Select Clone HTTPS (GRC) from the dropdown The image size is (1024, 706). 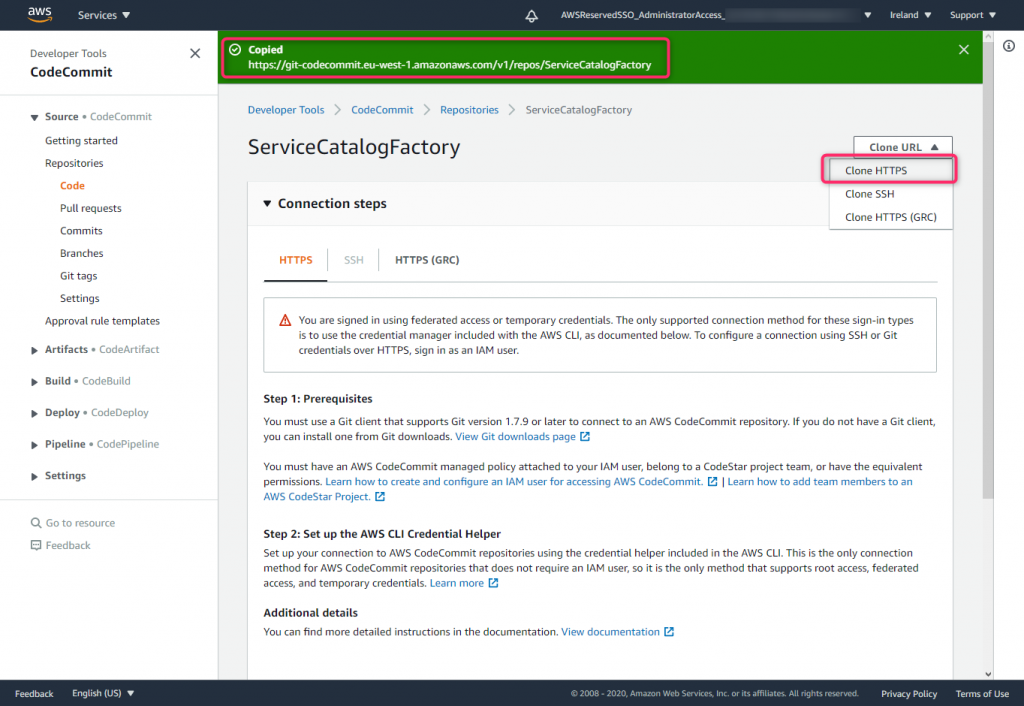click(890, 217)
